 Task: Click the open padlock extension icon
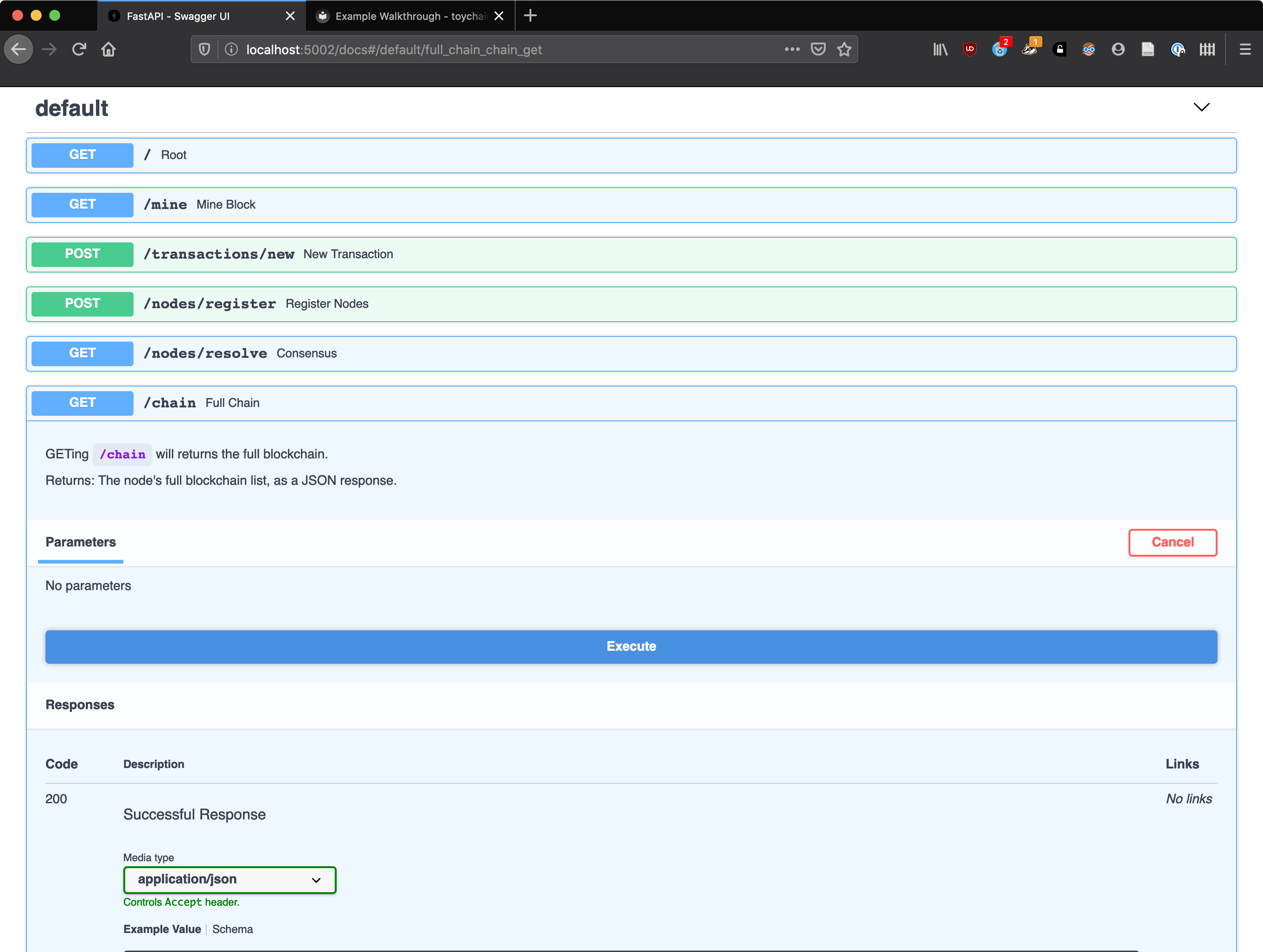point(1060,50)
